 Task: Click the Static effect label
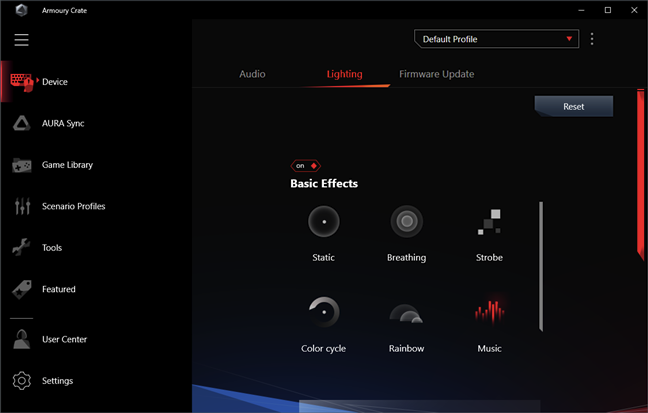323,258
